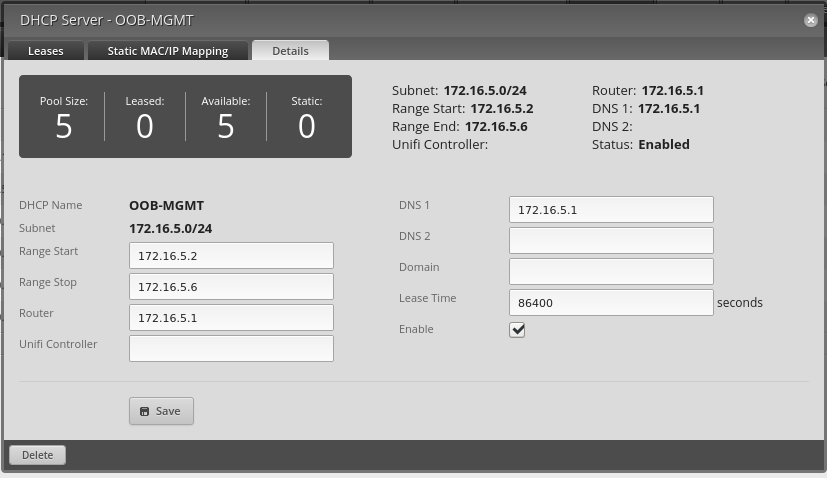Click the Static counter value
This screenshot has width=827, height=478.
pos(307,127)
